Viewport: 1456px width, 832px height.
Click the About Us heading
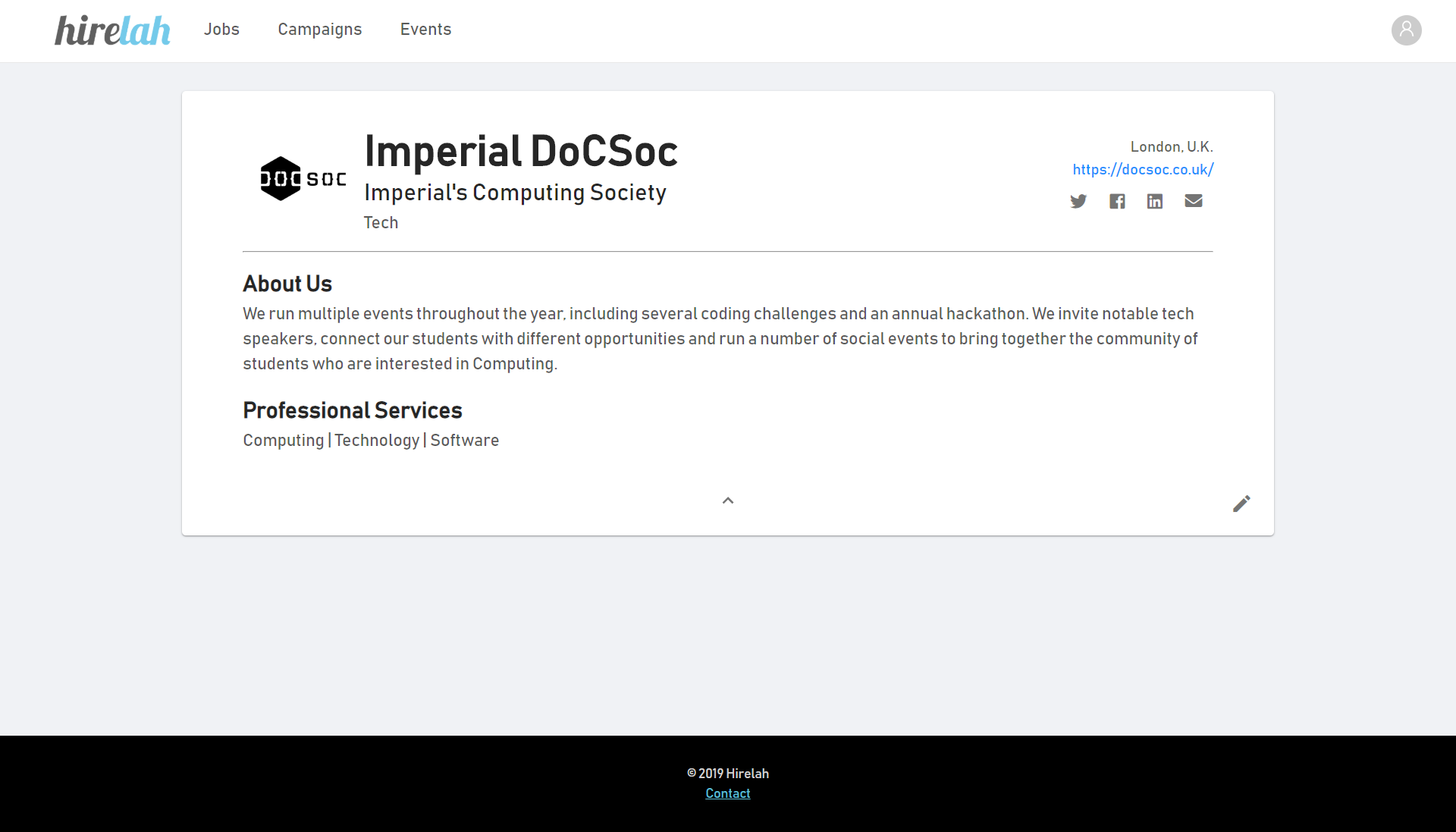[x=287, y=284]
